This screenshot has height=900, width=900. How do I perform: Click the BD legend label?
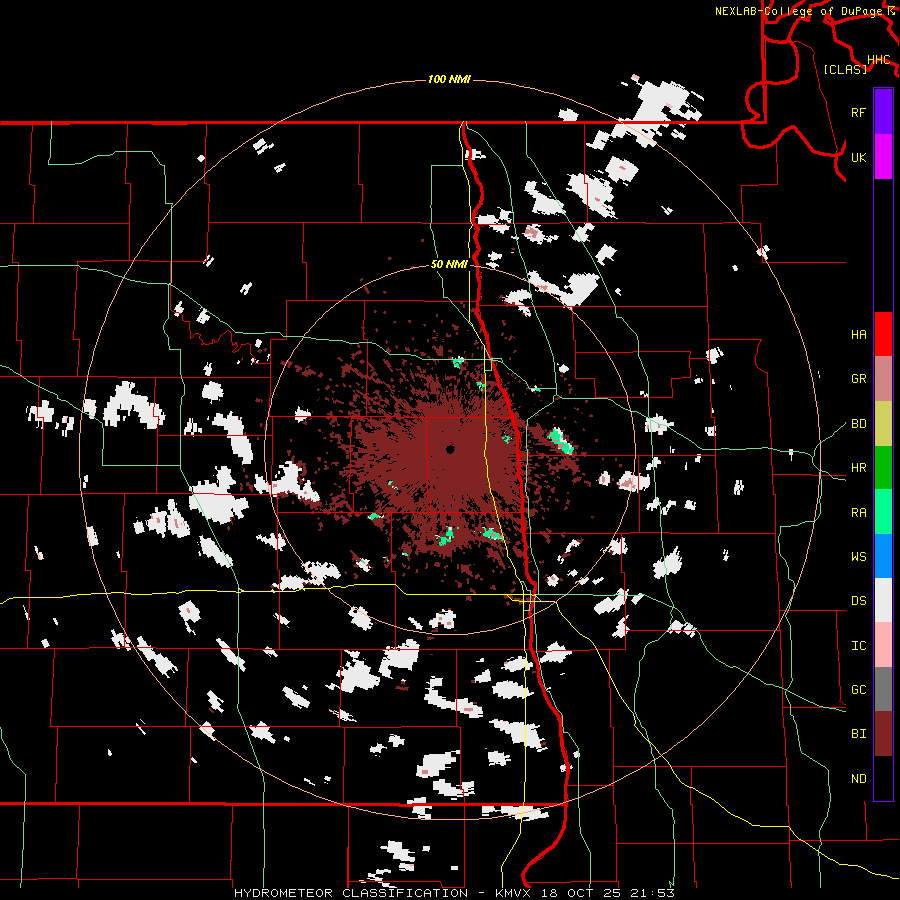click(x=859, y=424)
